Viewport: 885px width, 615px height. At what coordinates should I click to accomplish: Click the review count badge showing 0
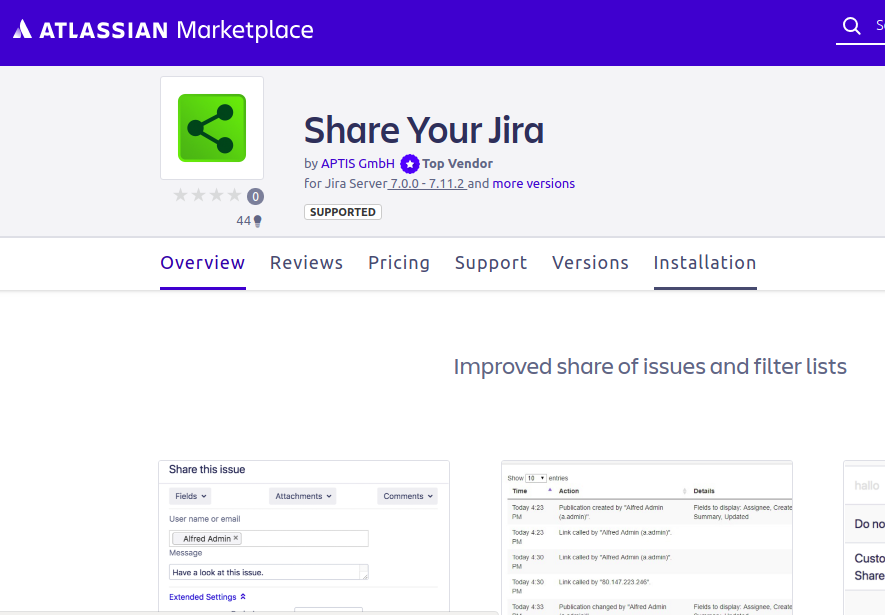256,197
